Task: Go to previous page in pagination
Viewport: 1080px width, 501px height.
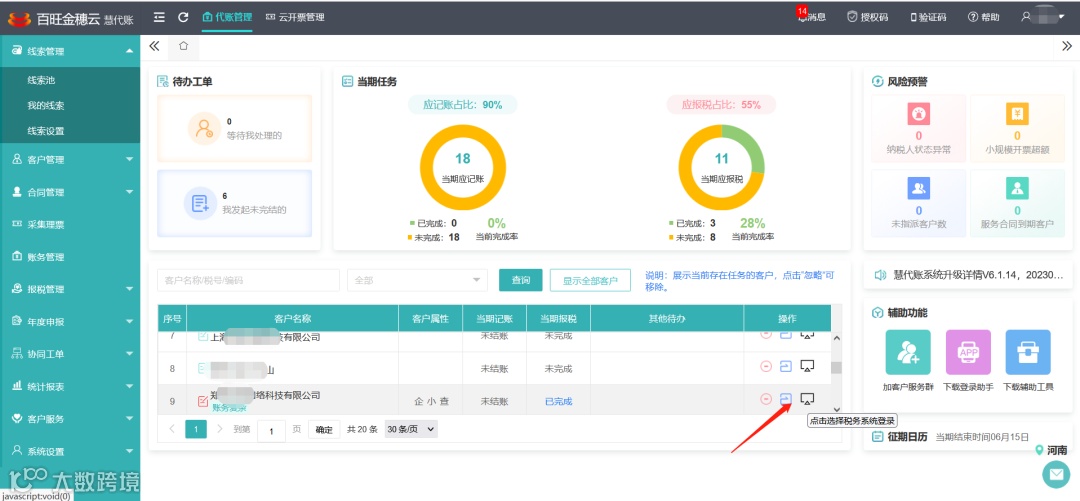Action: 172,429
